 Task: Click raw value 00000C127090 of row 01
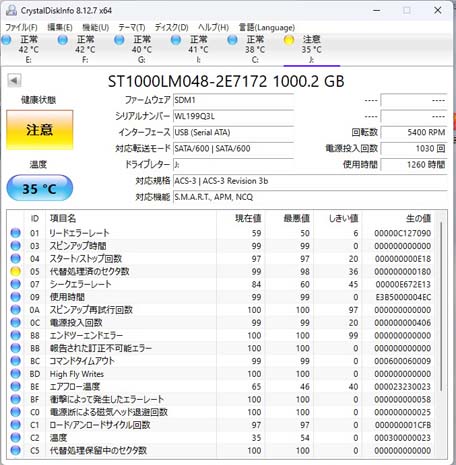pos(403,233)
